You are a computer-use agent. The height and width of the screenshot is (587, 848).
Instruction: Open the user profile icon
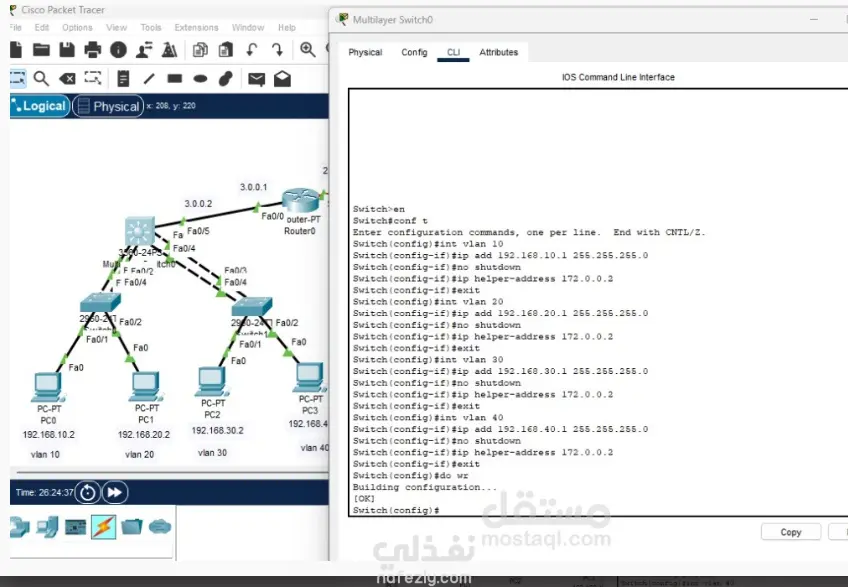[x=144, y=50]
